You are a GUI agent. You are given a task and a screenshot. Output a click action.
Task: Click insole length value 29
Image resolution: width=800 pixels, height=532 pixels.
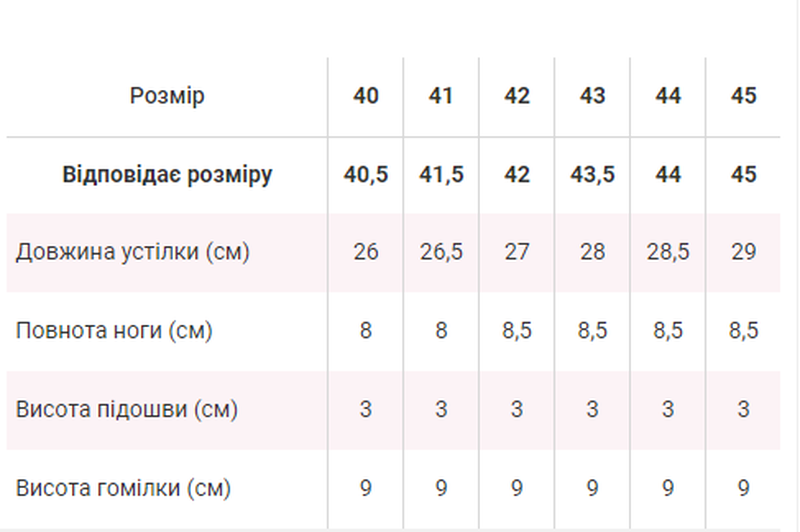point(743,252)
